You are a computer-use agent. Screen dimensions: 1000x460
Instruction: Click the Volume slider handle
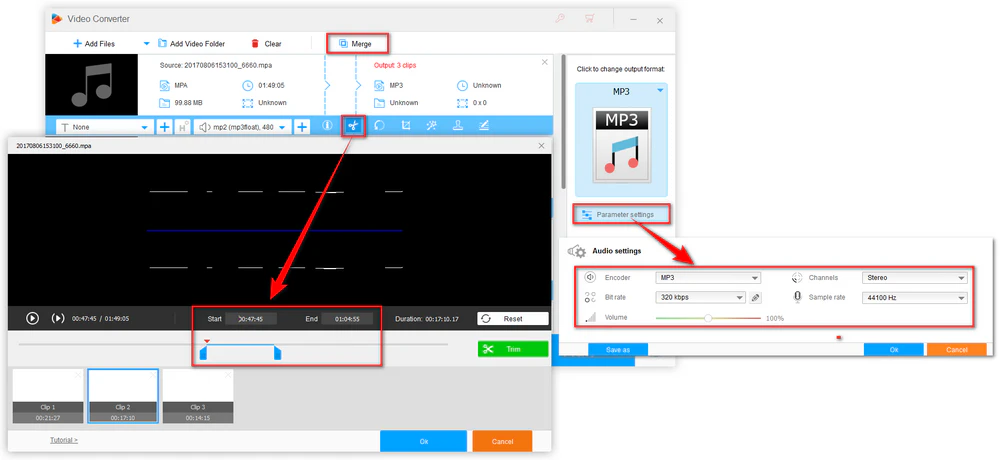tap(708, 317)
